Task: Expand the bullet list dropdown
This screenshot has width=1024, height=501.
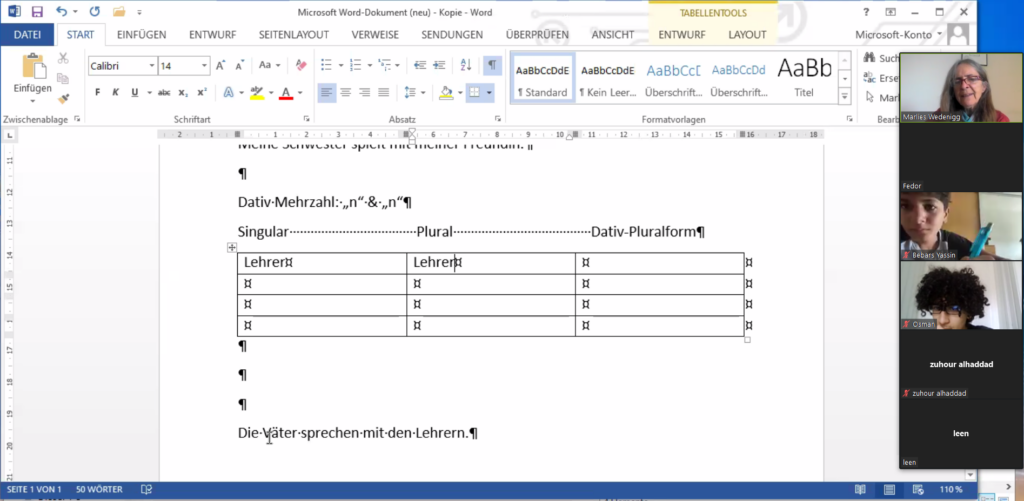Action: click(x=341, y=65)
